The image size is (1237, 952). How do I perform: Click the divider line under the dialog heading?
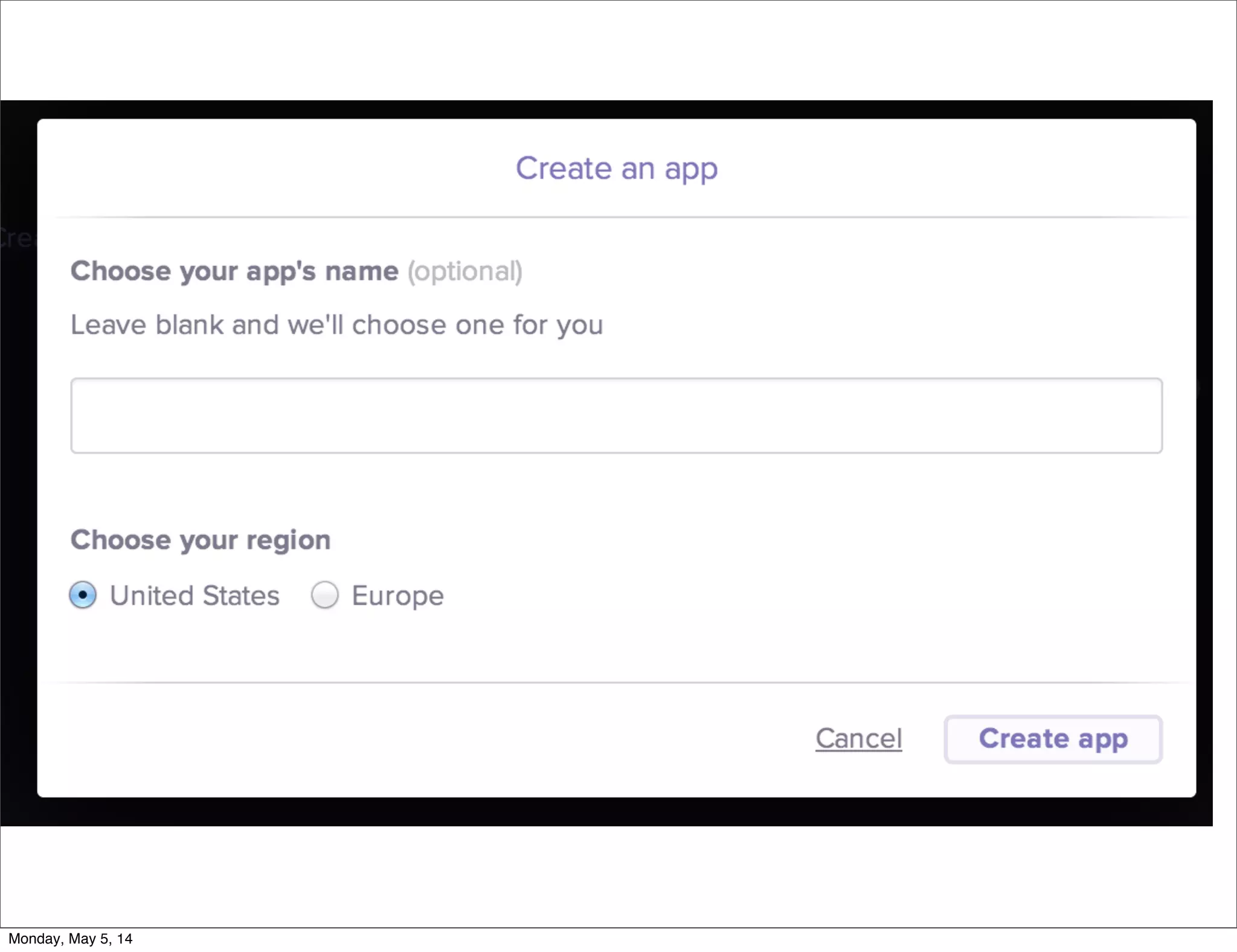(x=616, y=217)
